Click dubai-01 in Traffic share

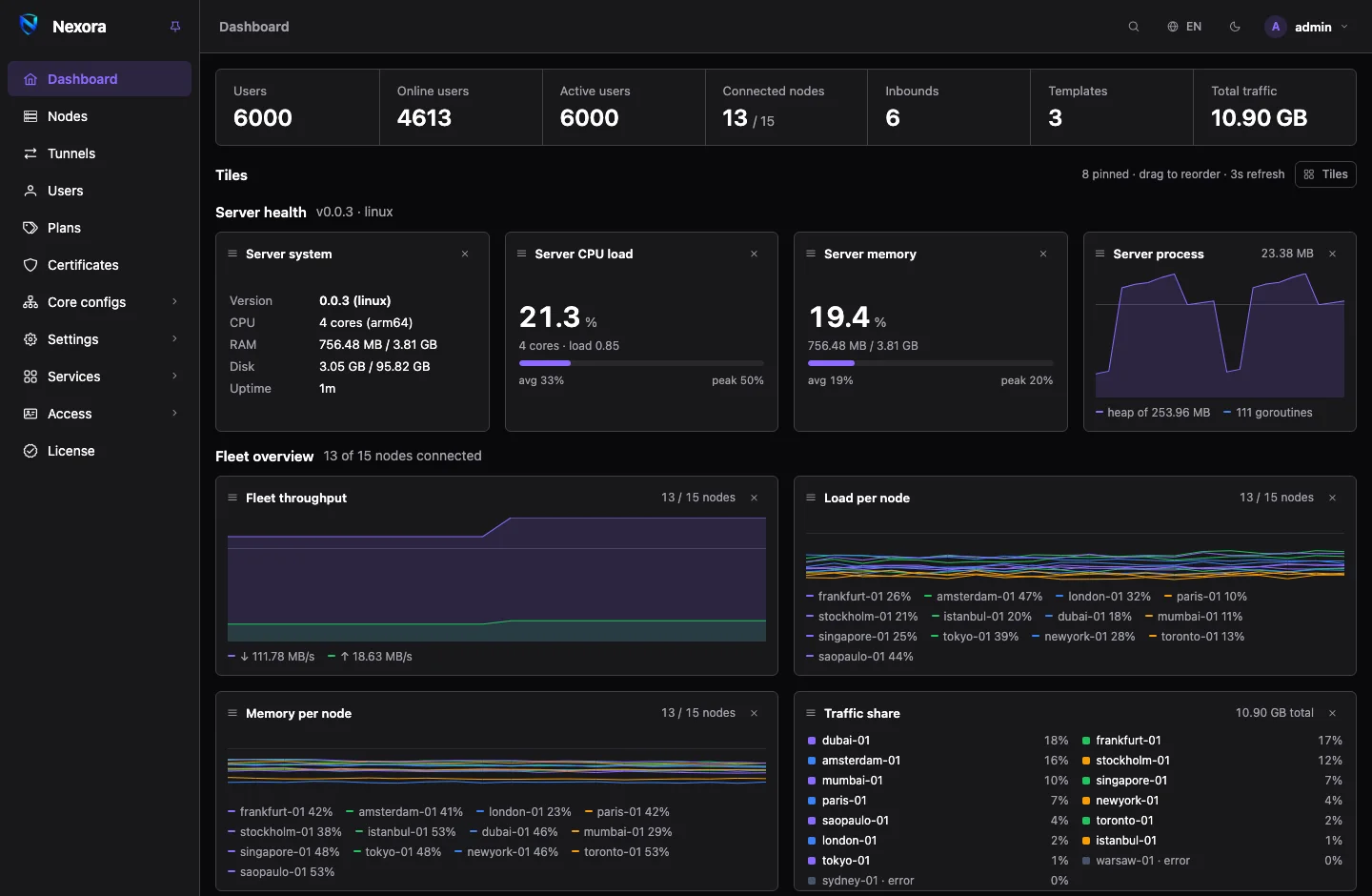click(x=846, y=741)
